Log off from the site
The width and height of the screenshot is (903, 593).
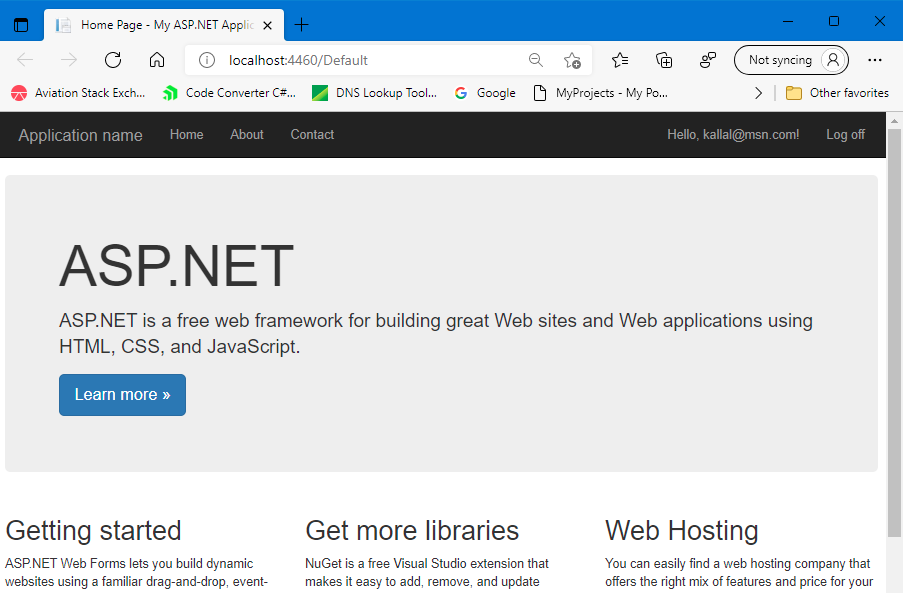[x=845, y=135]
